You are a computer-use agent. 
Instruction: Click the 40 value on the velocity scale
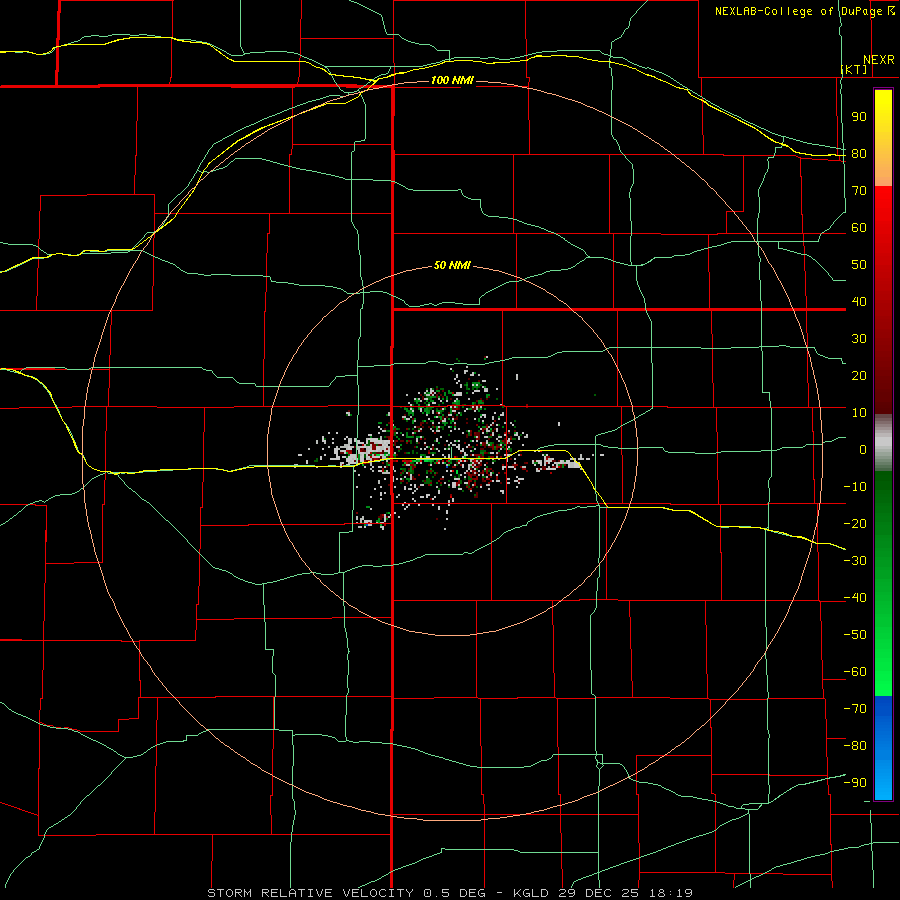pos(859,301)
